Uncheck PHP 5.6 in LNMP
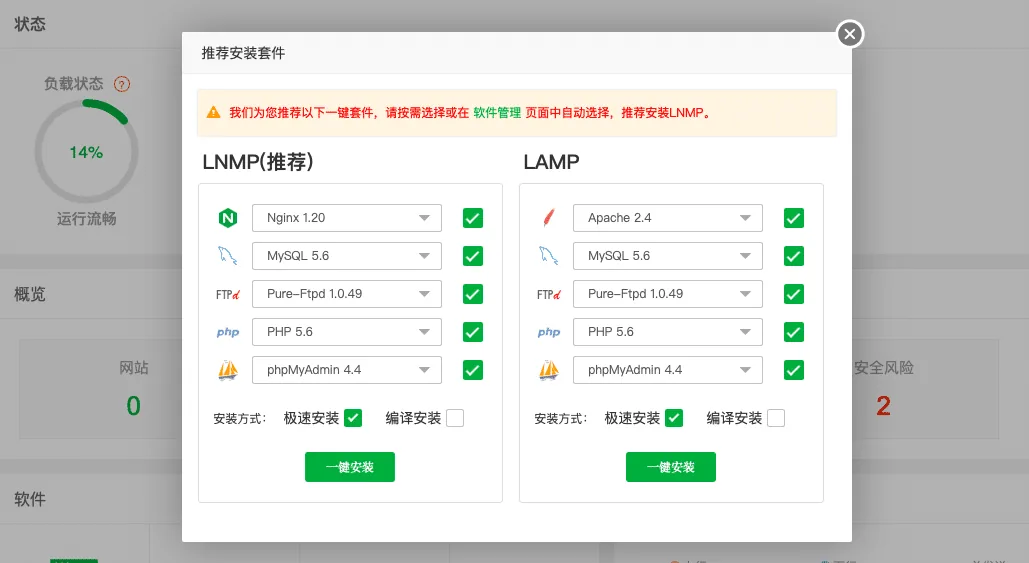 click(x=472, y=332)
